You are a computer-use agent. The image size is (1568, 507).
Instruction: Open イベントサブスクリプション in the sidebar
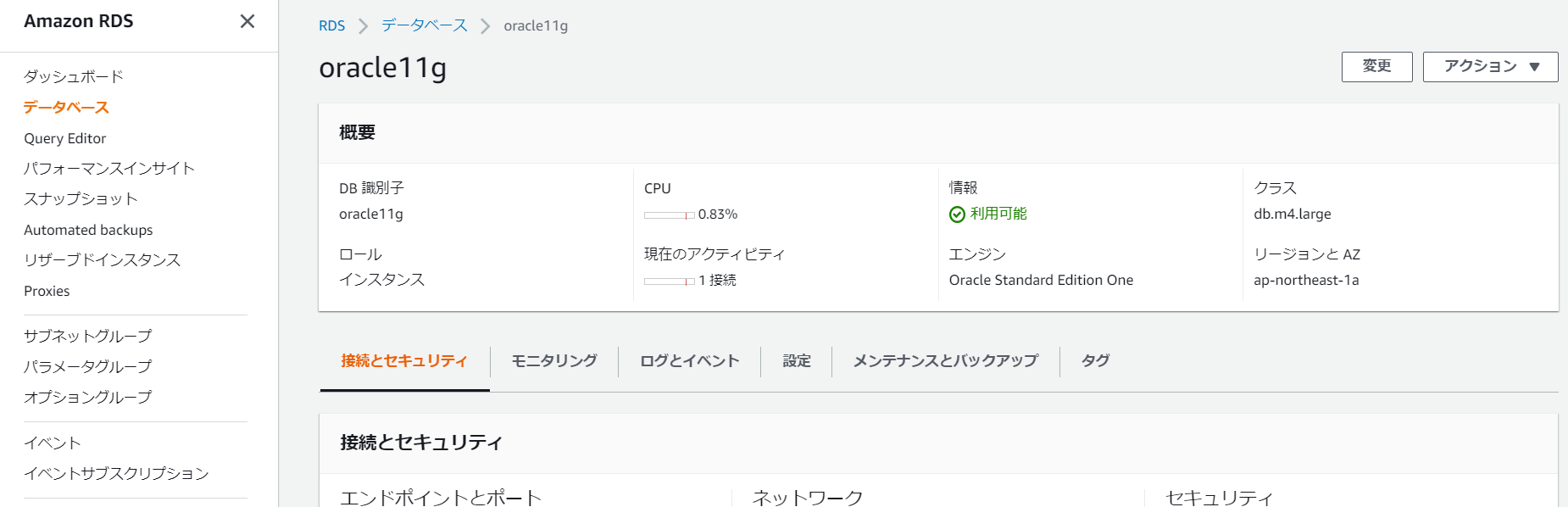pos(116,474)
